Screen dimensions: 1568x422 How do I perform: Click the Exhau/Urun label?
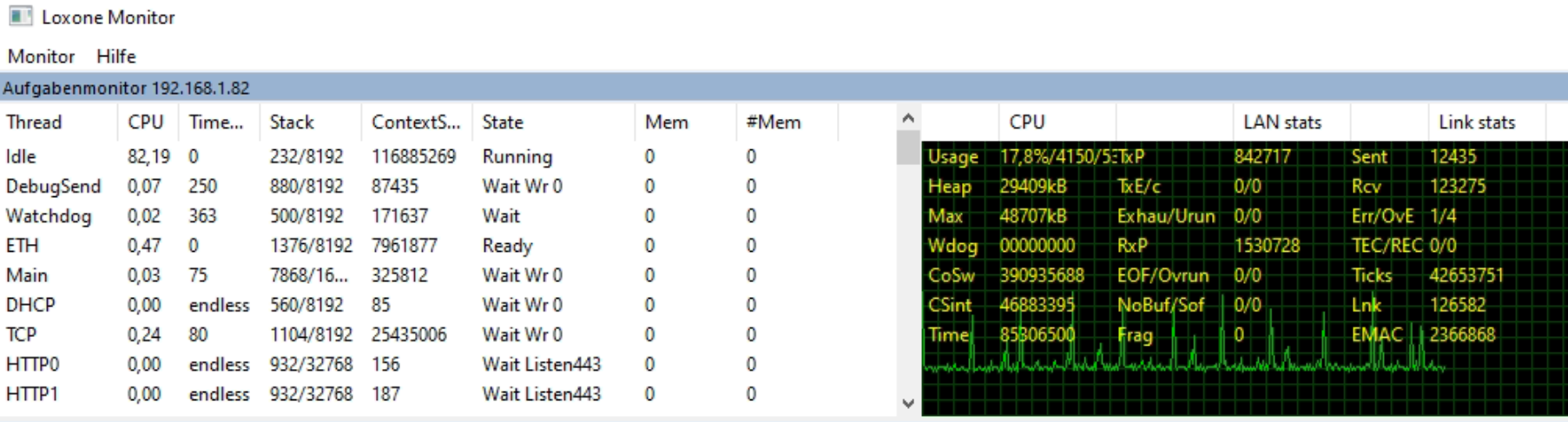(1165, 215)
